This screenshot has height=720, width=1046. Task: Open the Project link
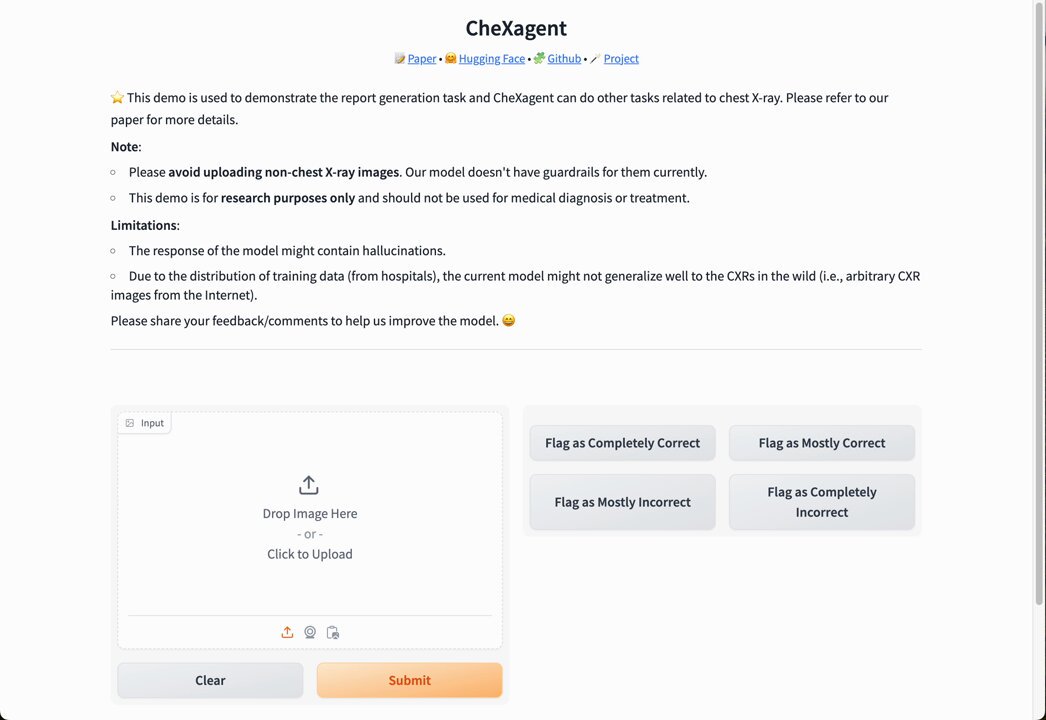click(x=621, y=59)
